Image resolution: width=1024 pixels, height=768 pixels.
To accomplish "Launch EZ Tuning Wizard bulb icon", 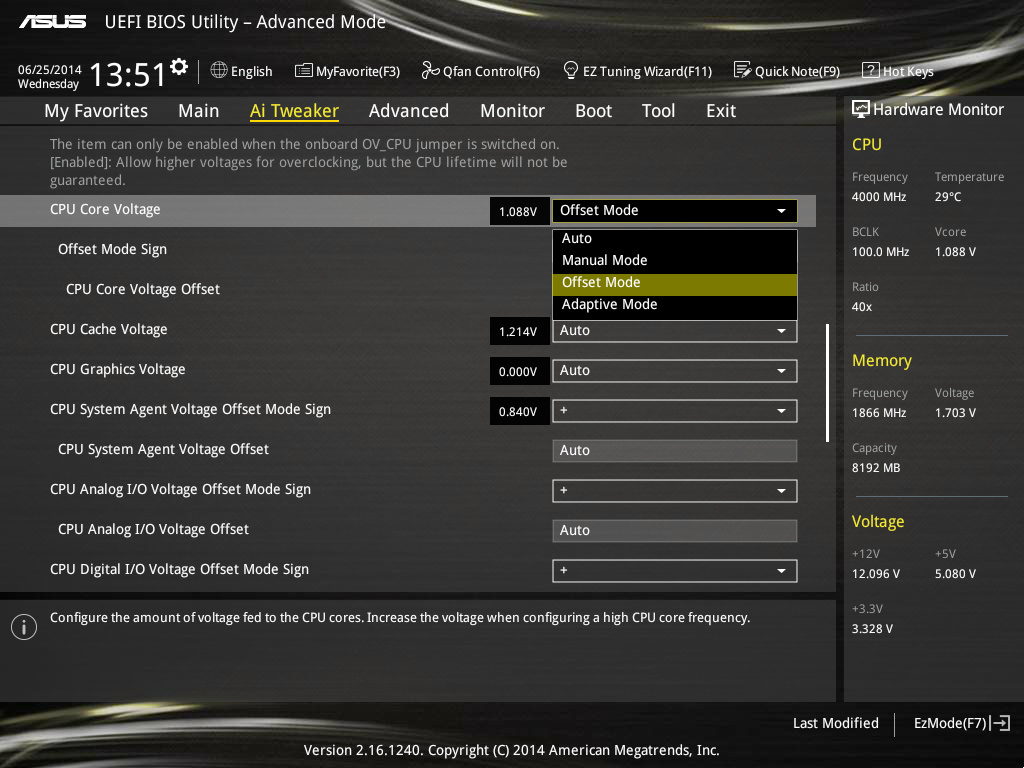I will tap(570, 70).
